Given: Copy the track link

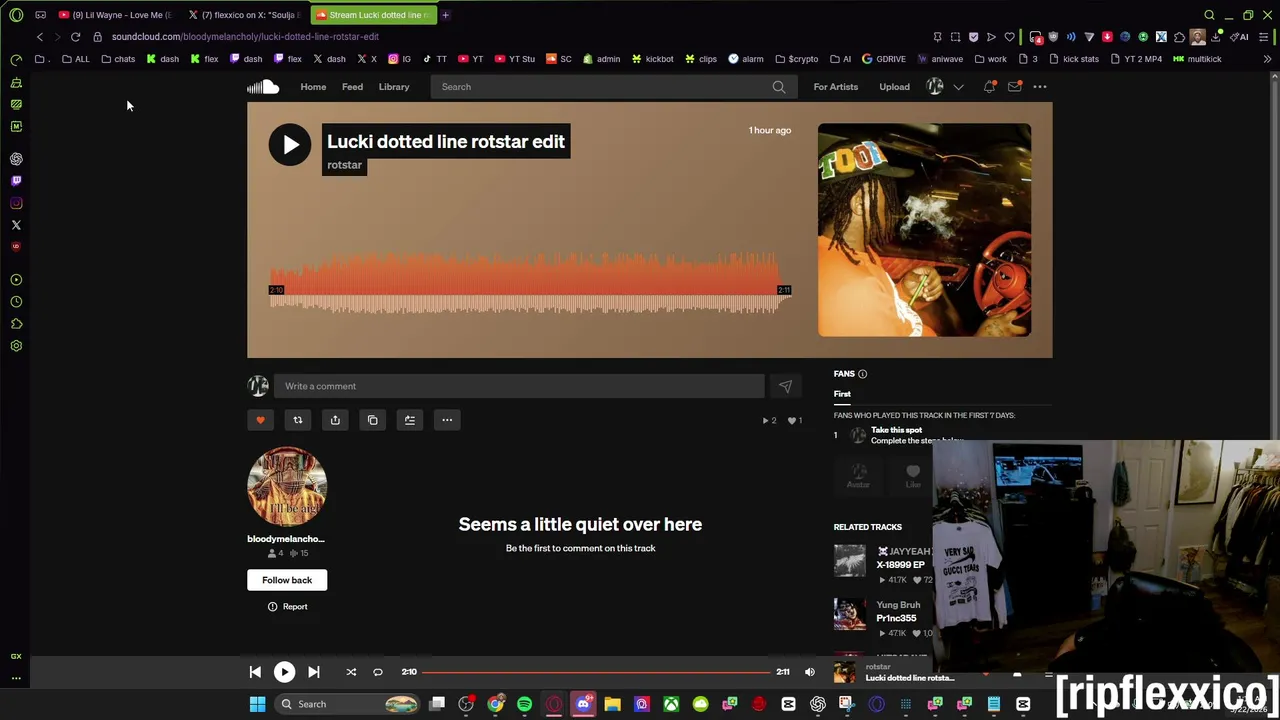Looking at the screenshot, I should 372,420.
